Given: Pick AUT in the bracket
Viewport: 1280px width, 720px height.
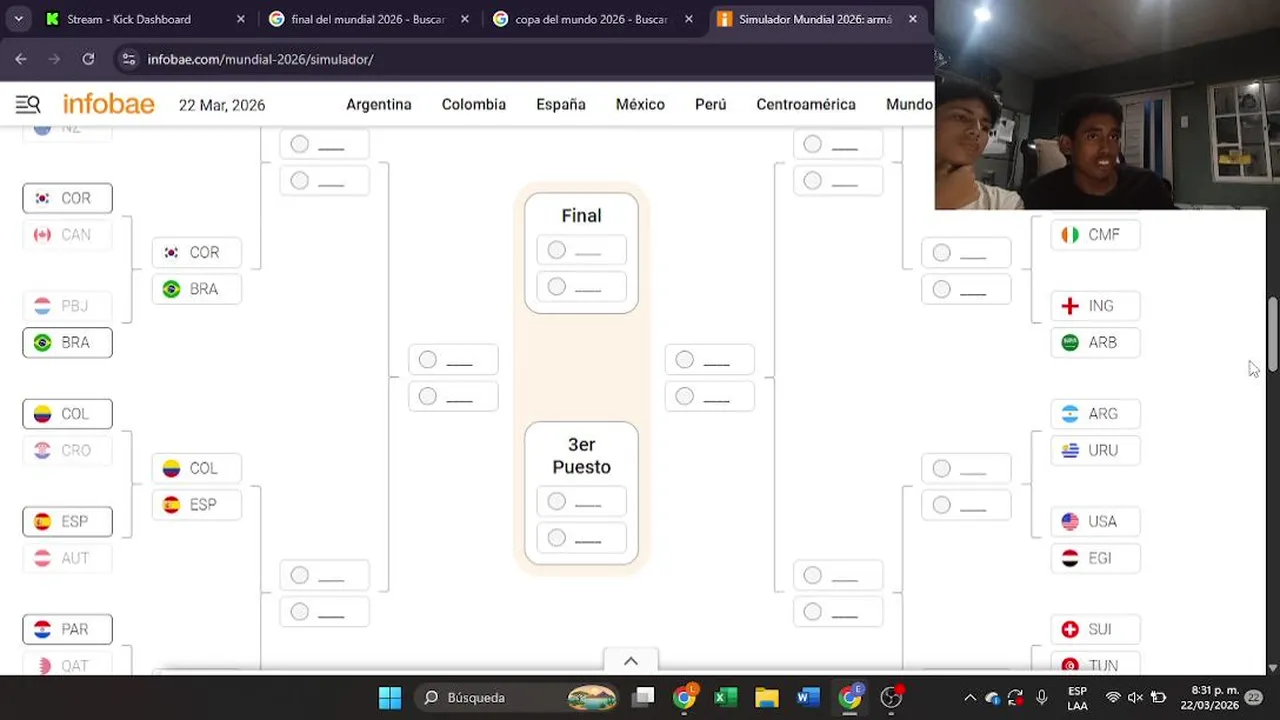Looking at the screenshot, I should (x=67, y=558).
